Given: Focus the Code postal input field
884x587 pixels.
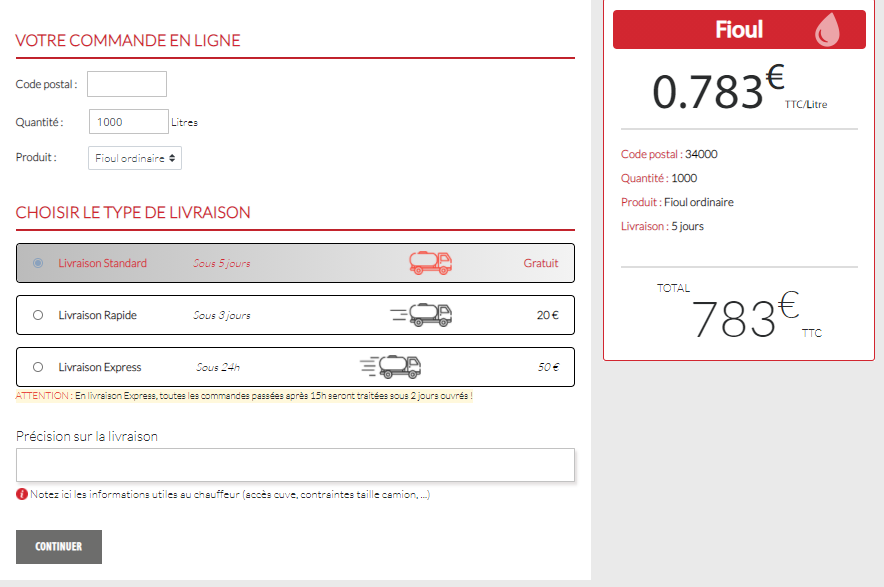Looking at the screenshot, I should click(x=127, y=84).
